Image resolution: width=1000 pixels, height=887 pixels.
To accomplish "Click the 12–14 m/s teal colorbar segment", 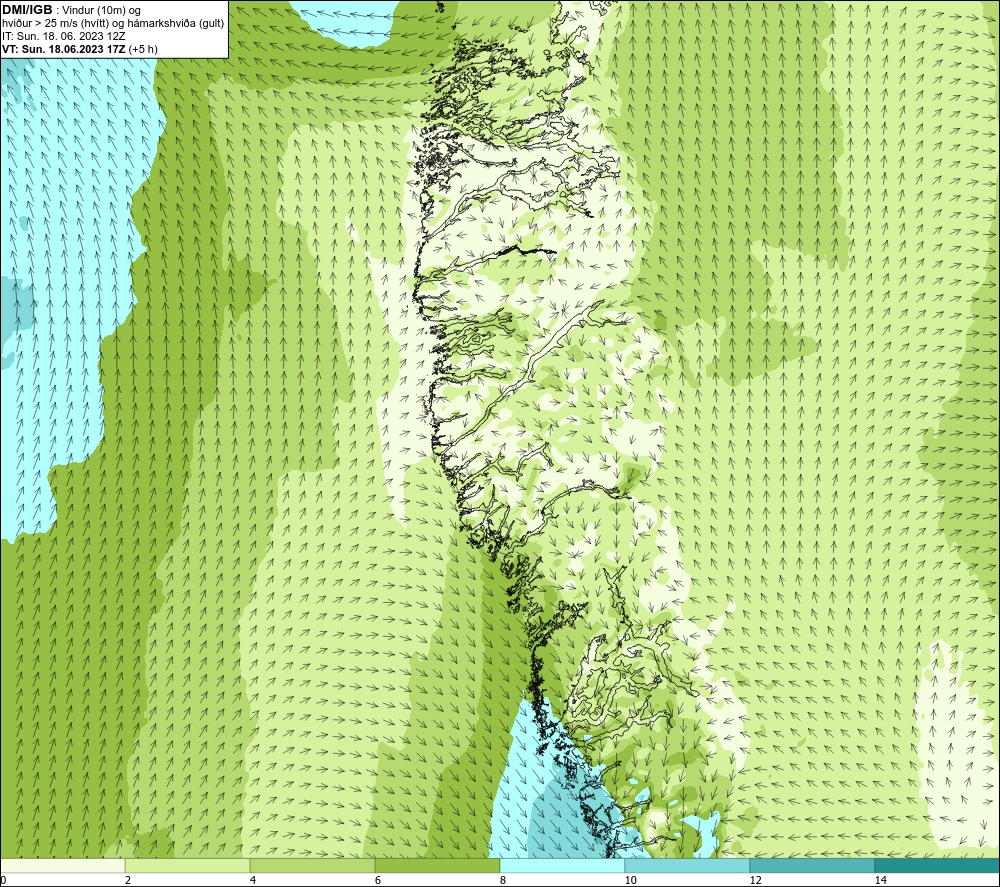I will pyautogui.click(x=812, y=865).
